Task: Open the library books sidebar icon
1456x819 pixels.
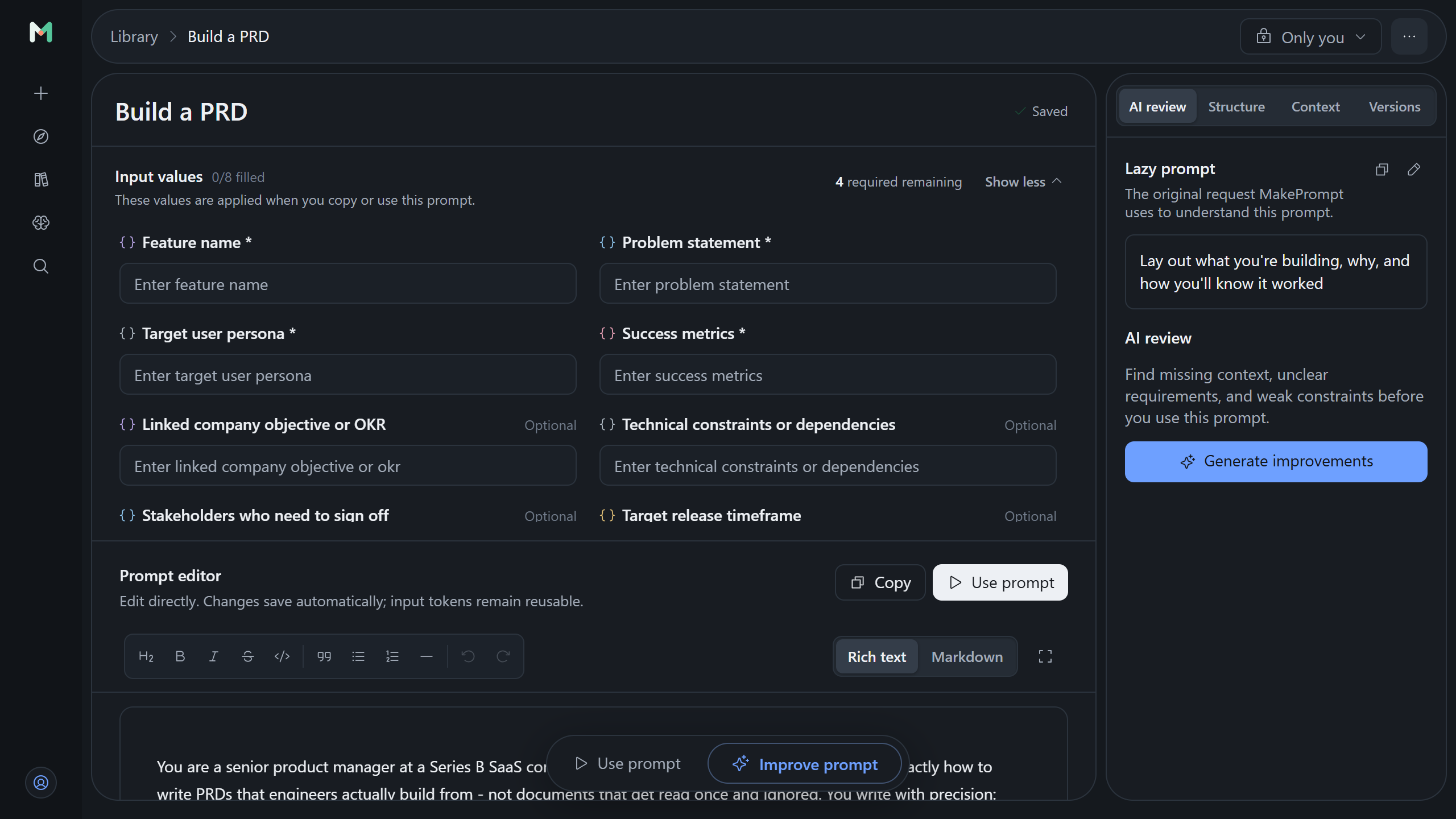Action: coord(41,180)
